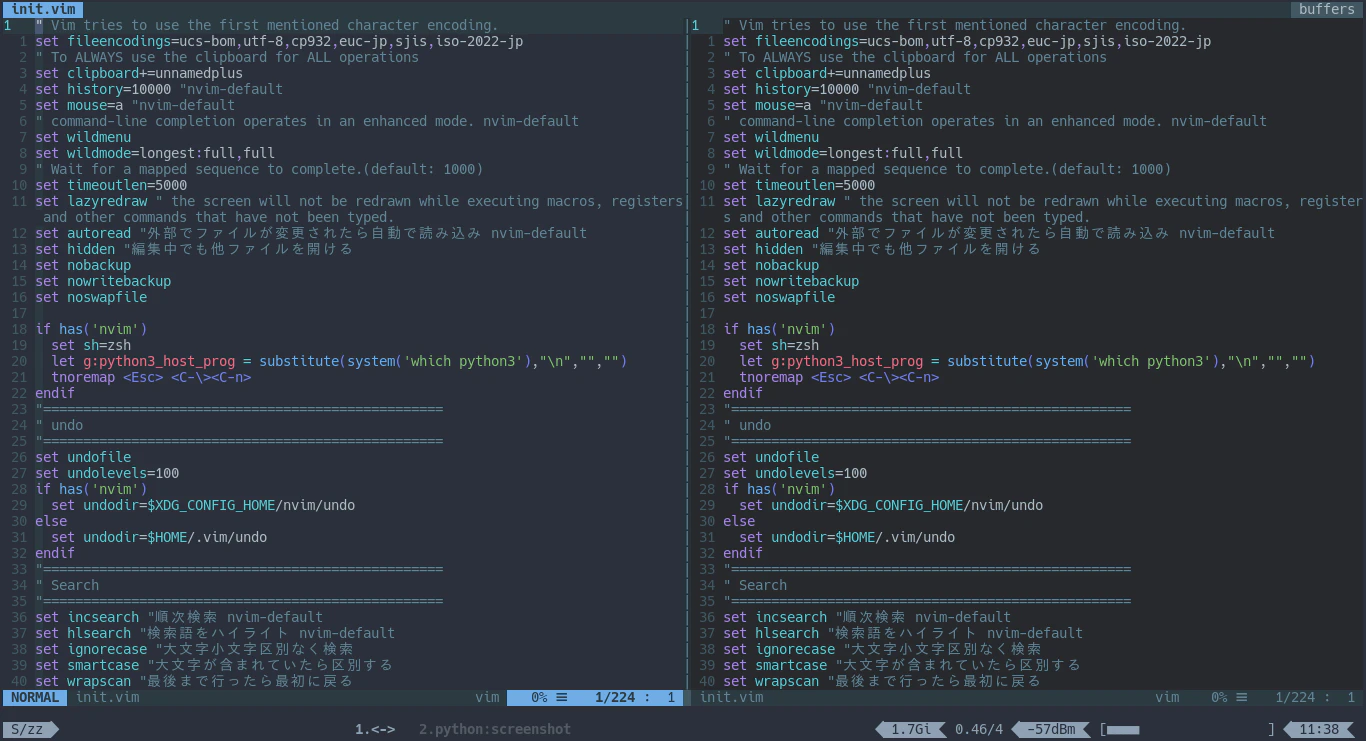
Task: Click 'set undofile' line in right pane
Action: tap(771, 457)
